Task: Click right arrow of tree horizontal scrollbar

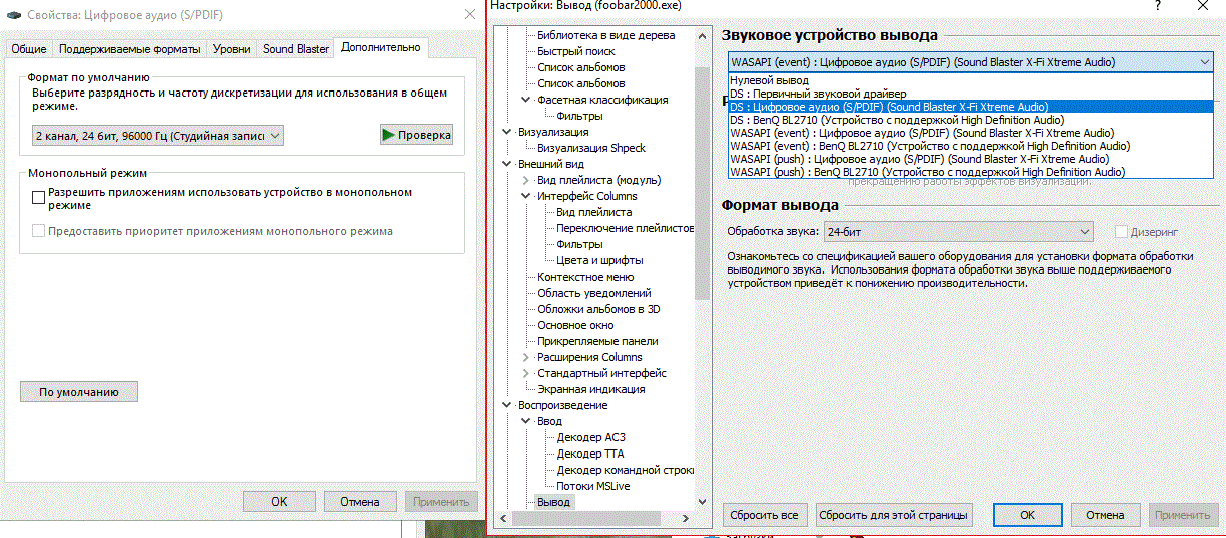Action: click(x=686, y=518)
